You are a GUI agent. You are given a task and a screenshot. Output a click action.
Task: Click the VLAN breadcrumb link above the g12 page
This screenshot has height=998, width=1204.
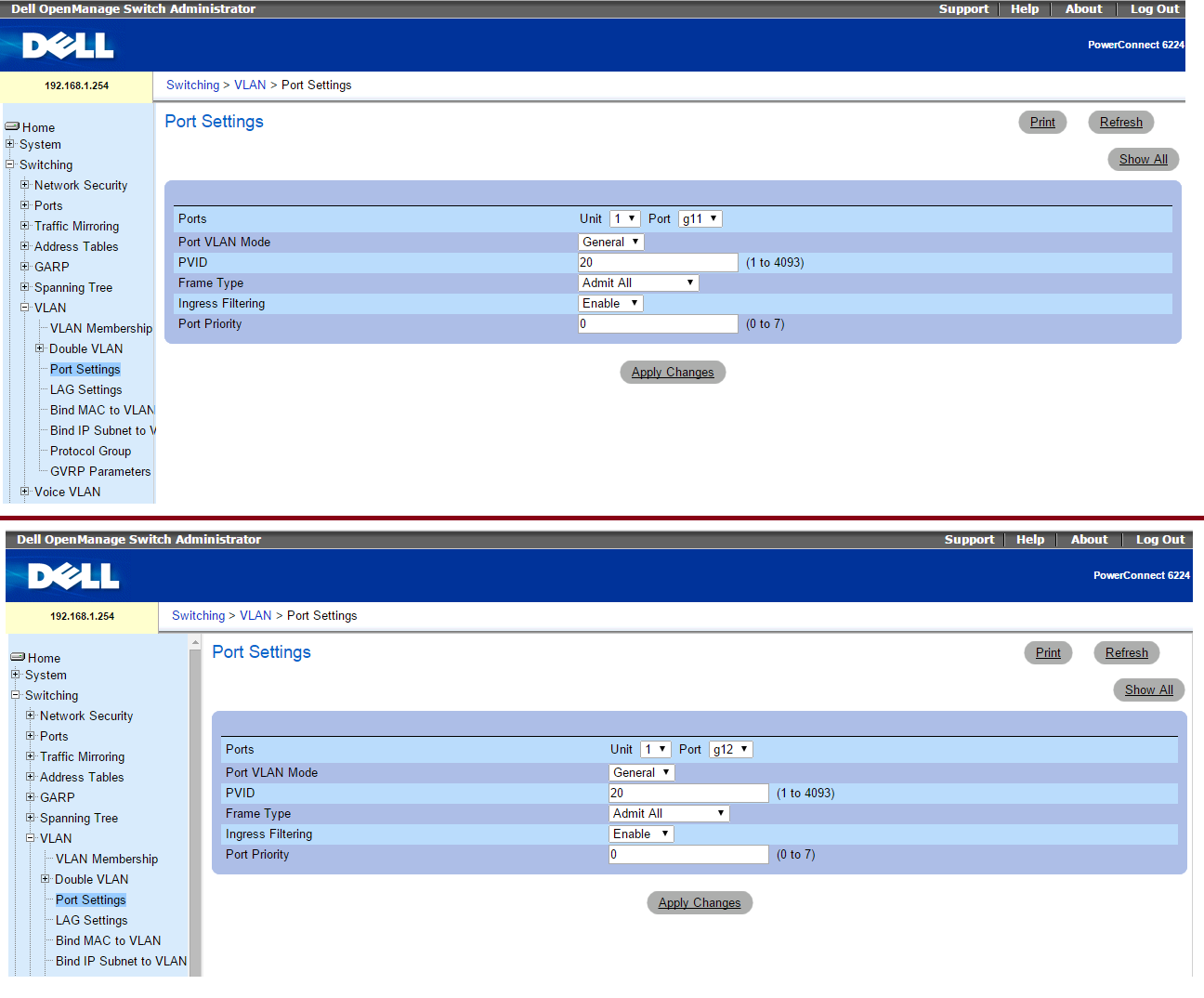(x=255, y=616)
